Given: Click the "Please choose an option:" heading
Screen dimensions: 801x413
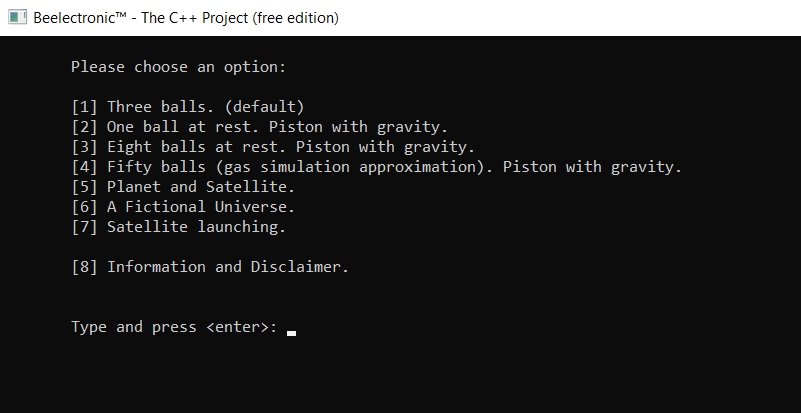Looking at the screenshot, I should click(x=178, y=67).
